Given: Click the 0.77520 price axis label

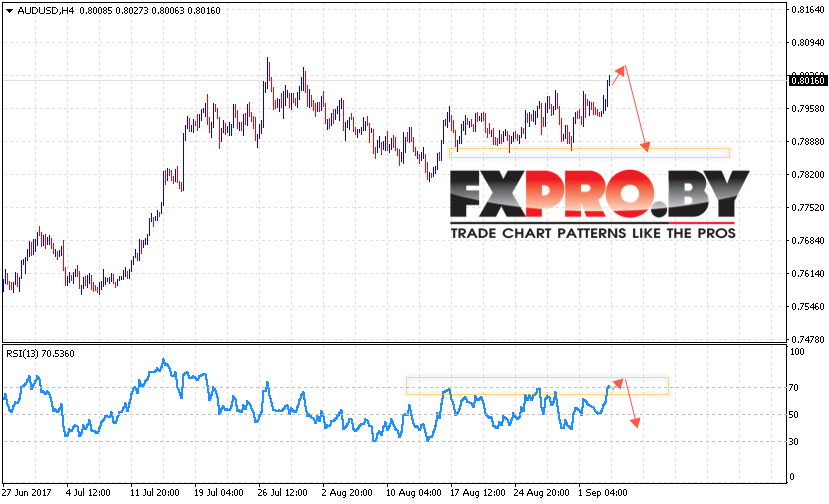Looking at the screenshot, I should click(x=808, y=207).
